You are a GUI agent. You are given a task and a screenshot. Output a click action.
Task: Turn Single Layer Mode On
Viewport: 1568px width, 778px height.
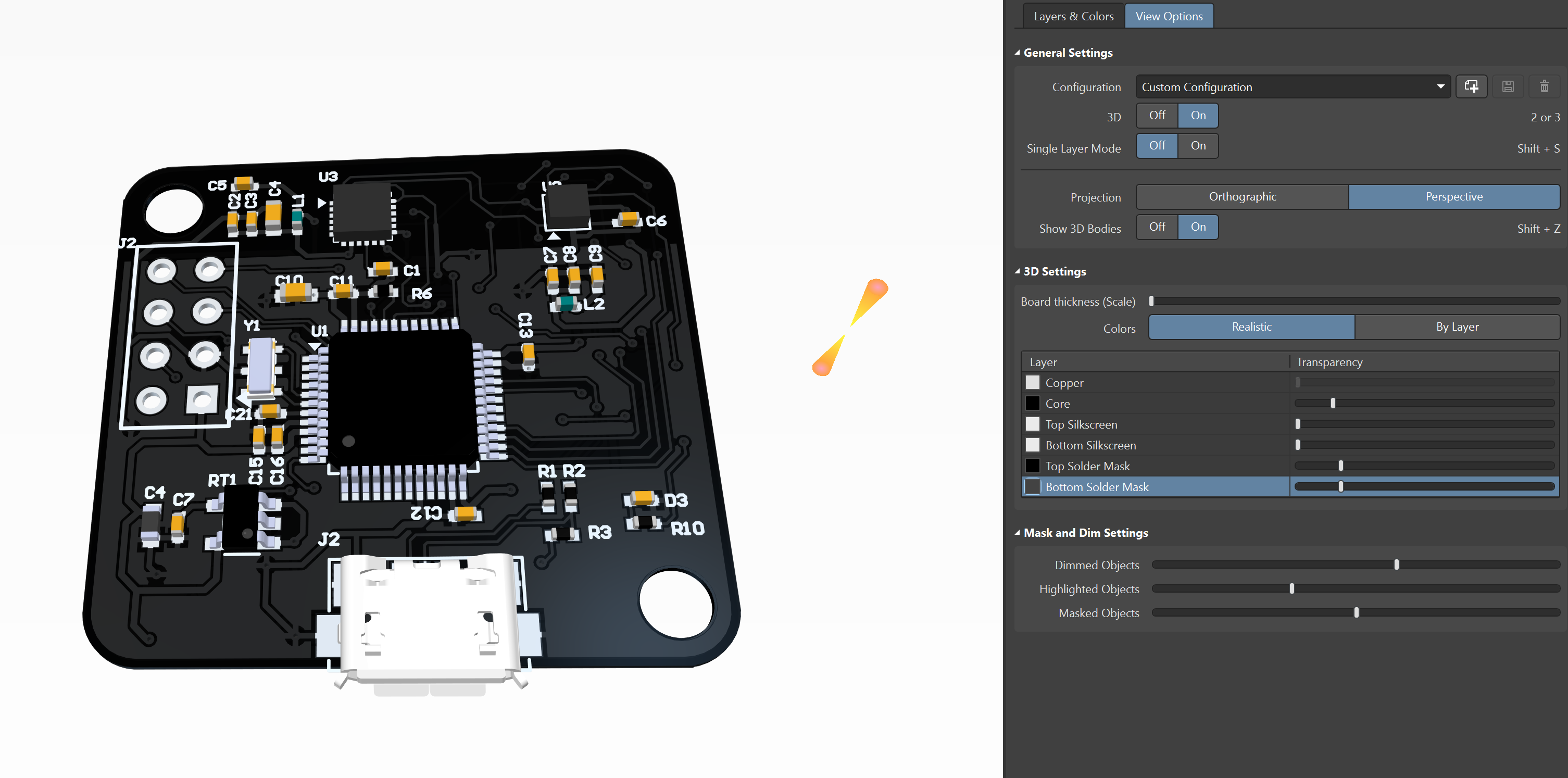coord(1197,146)
